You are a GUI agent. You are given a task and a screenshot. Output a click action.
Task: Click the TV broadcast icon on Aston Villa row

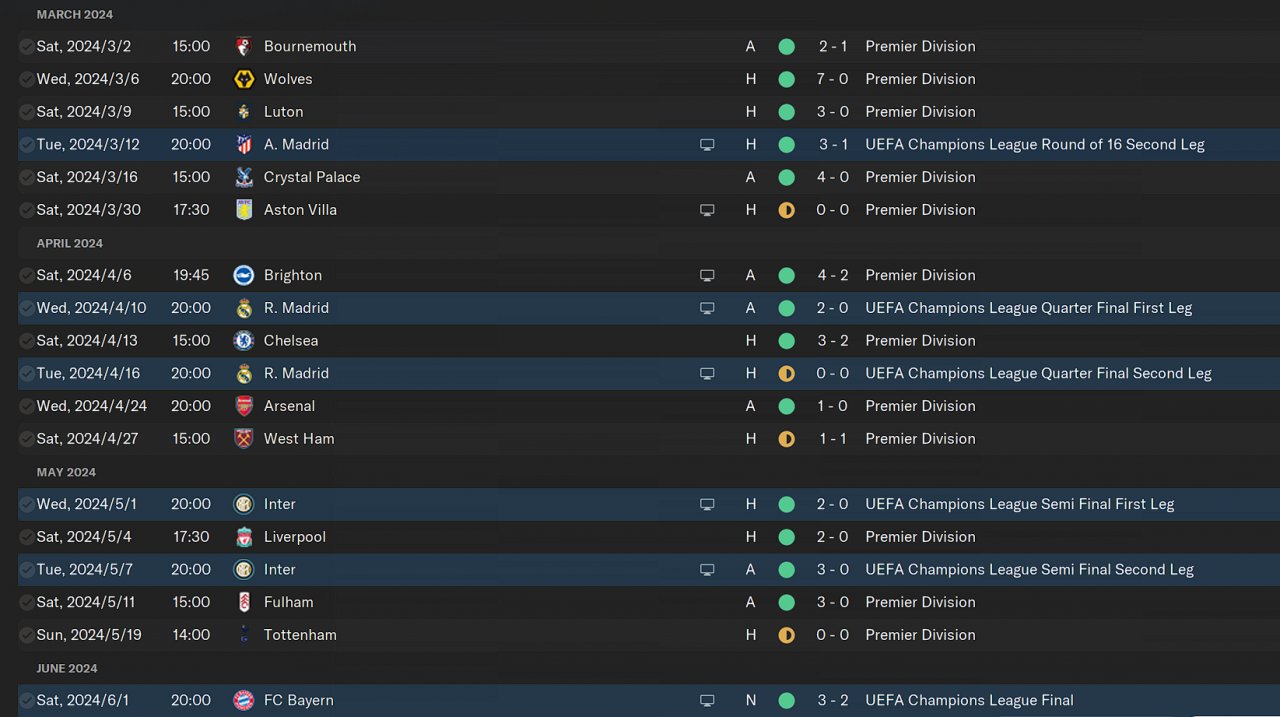coord(707,210)
